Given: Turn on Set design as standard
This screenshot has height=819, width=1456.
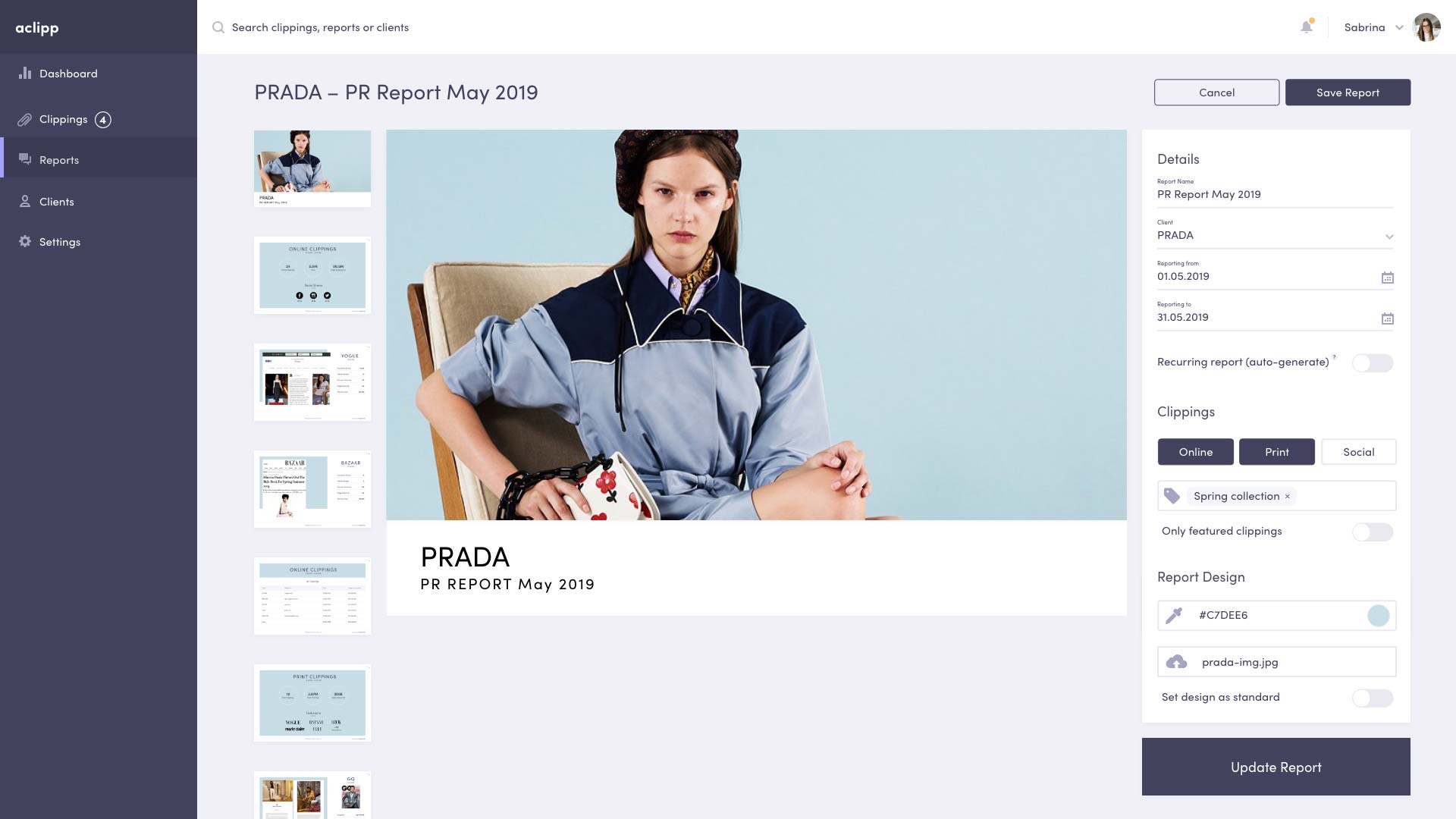Looking at the screenshot, I should (1373, 698).
